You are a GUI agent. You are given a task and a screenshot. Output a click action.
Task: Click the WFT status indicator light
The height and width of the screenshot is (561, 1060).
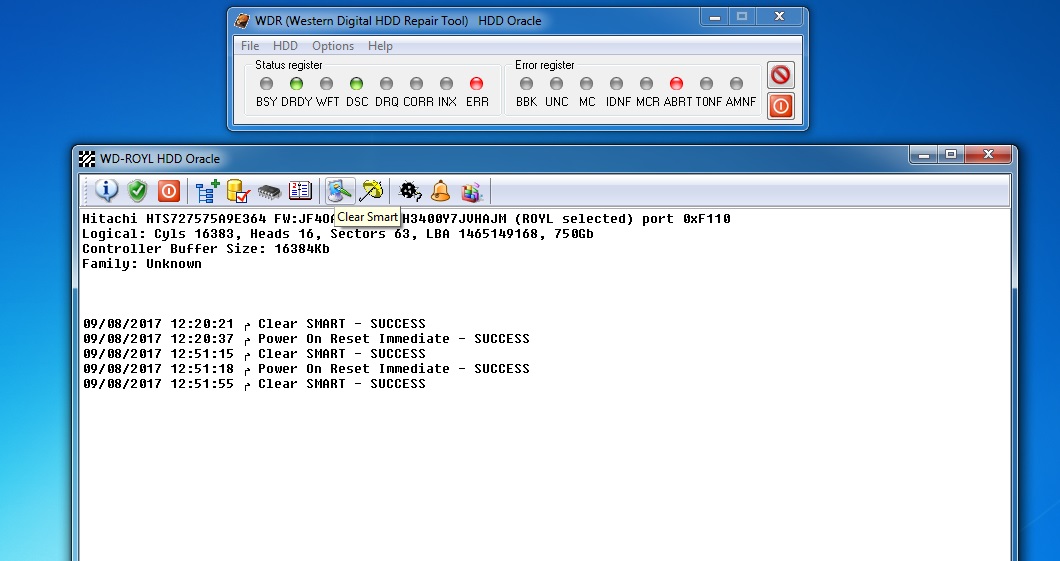(327, 84)
